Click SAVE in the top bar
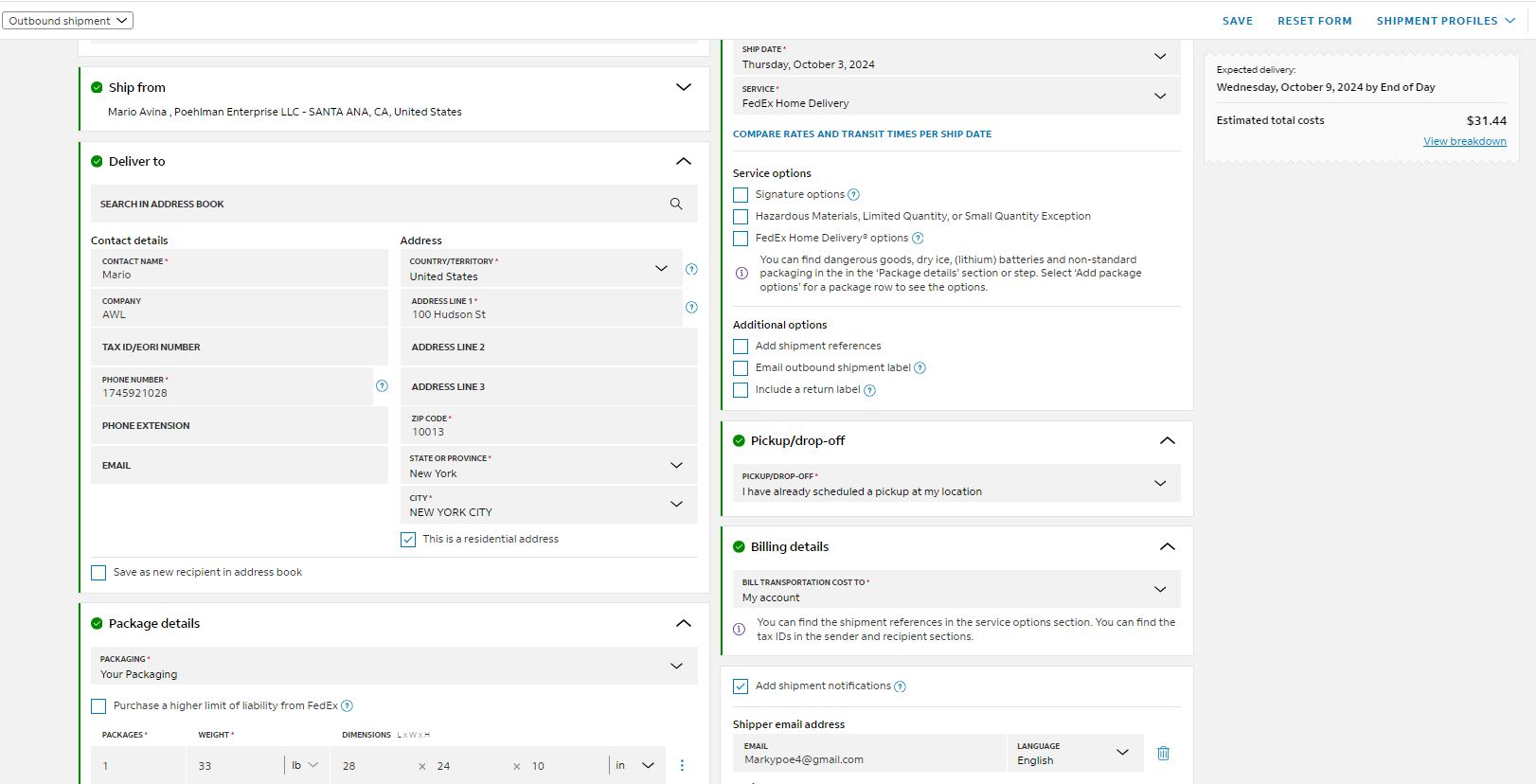The image size is (1536, 784). tap(1237, 21)
